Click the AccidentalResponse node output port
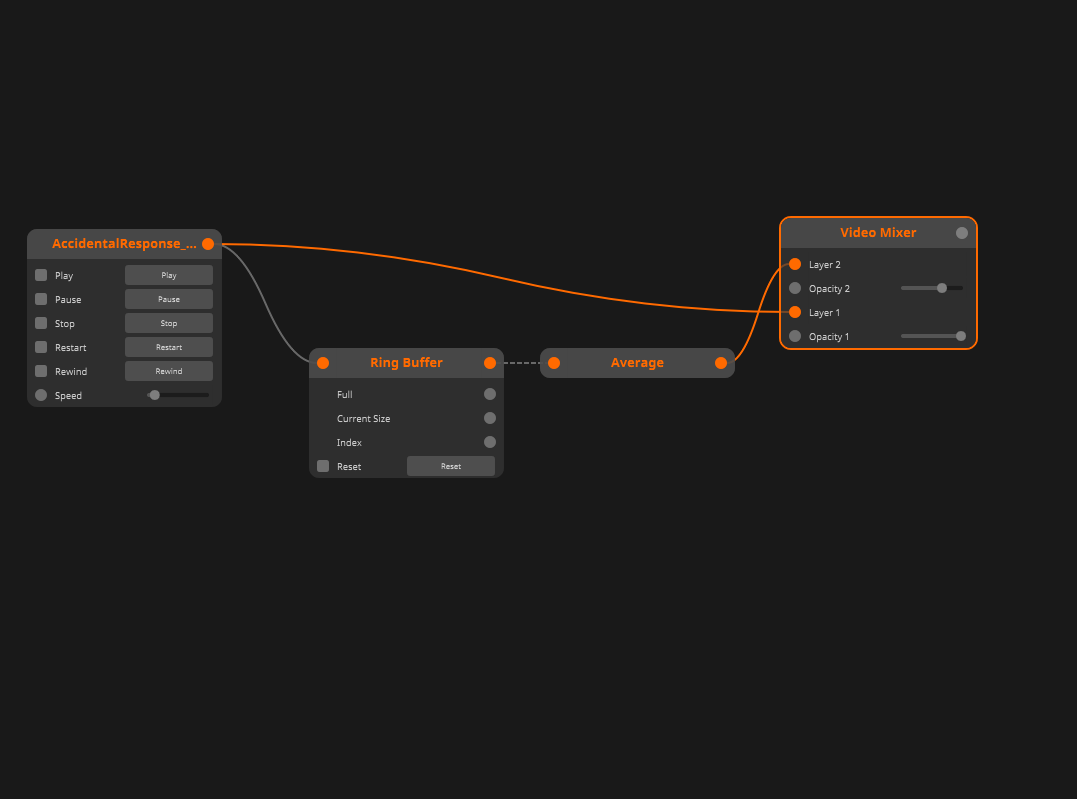 208,244
